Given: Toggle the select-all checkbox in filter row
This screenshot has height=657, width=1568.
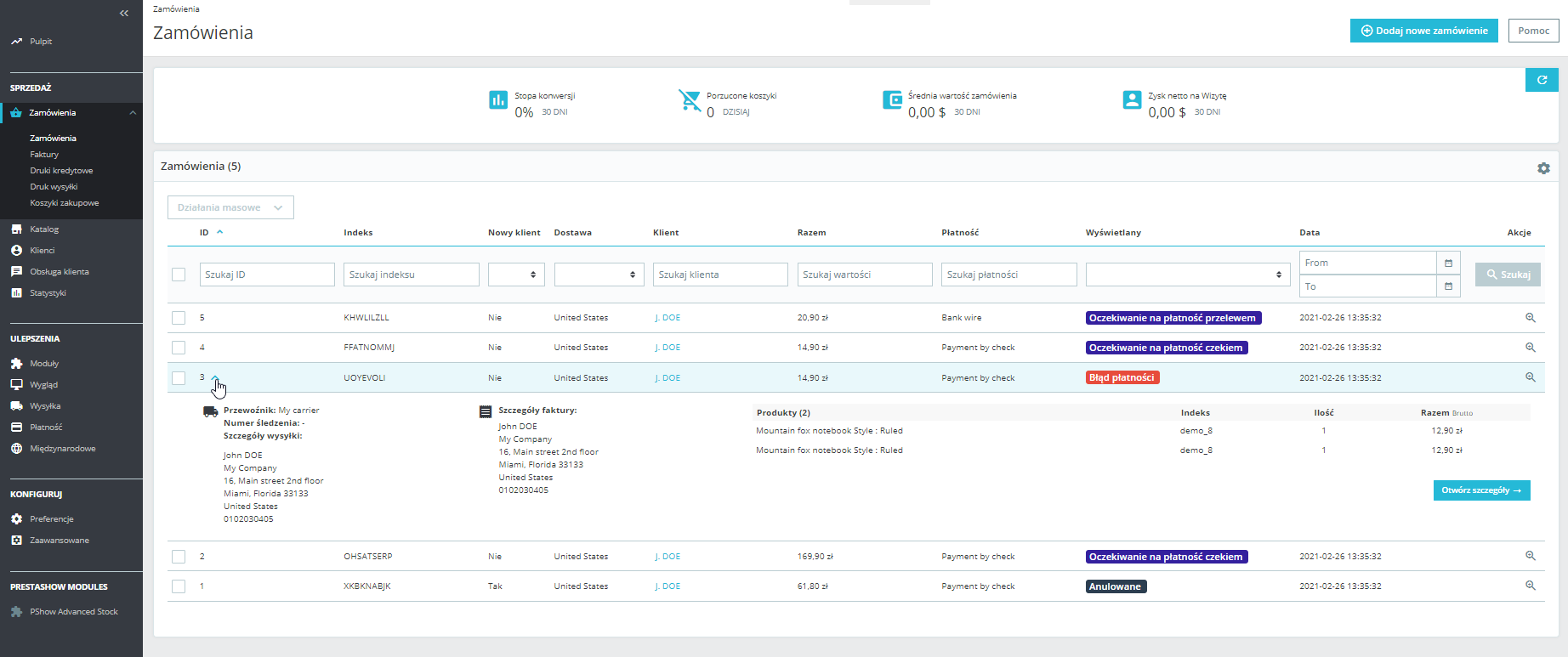Looking at the screenshot, I should tap(179, 275).
